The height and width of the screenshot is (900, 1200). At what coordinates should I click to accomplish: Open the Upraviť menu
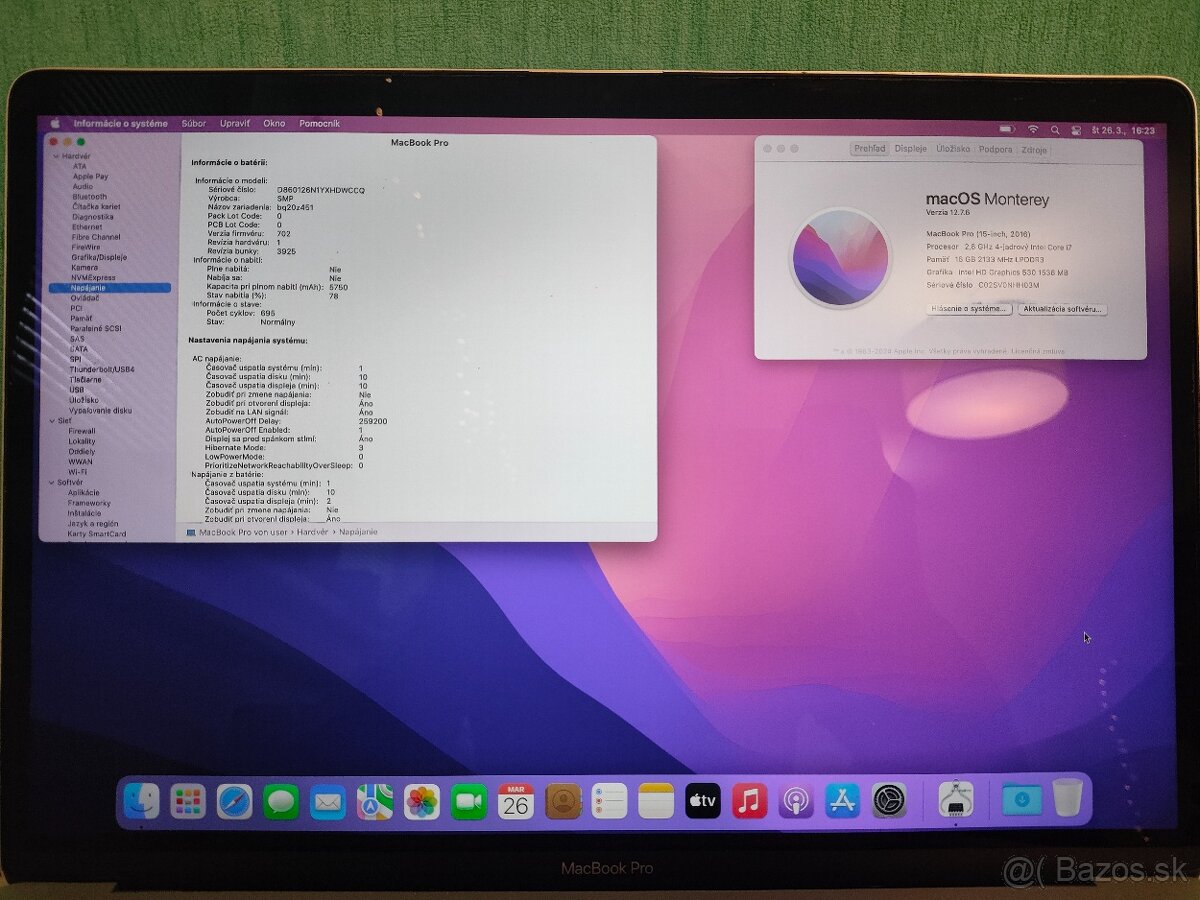tap(235, 123)
